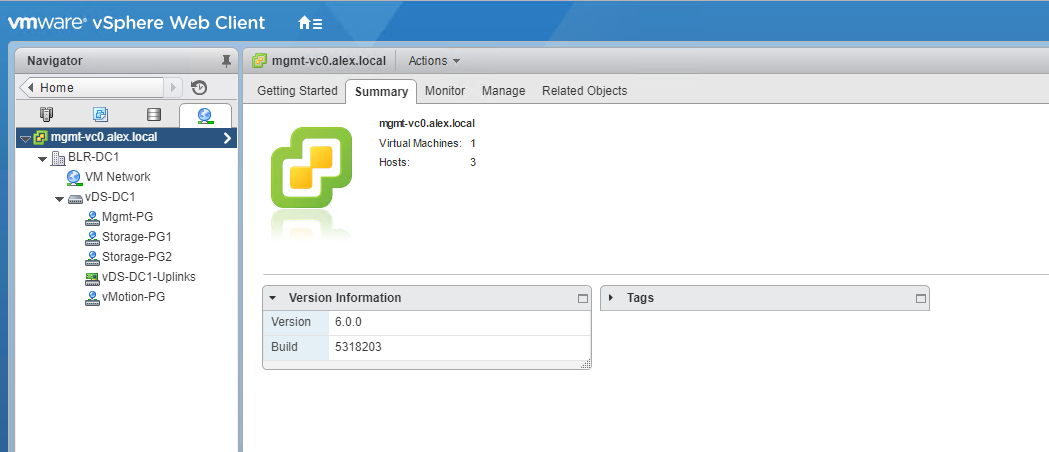Click the VM Network item
The height and width of the screenshot is (452, 1049).
pyautogui.click(x=117, y=177)
